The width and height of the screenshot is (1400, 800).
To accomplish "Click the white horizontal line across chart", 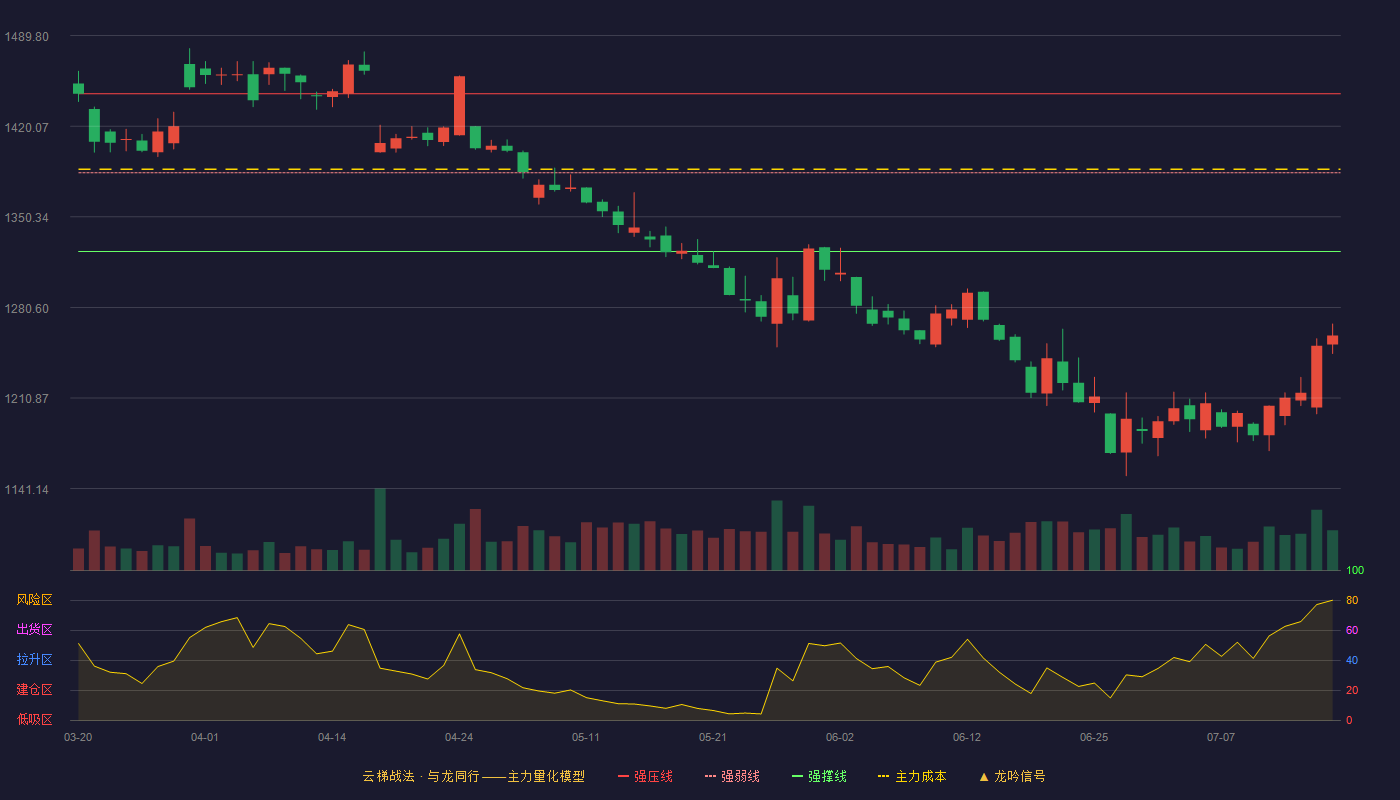I will [709, 251].
